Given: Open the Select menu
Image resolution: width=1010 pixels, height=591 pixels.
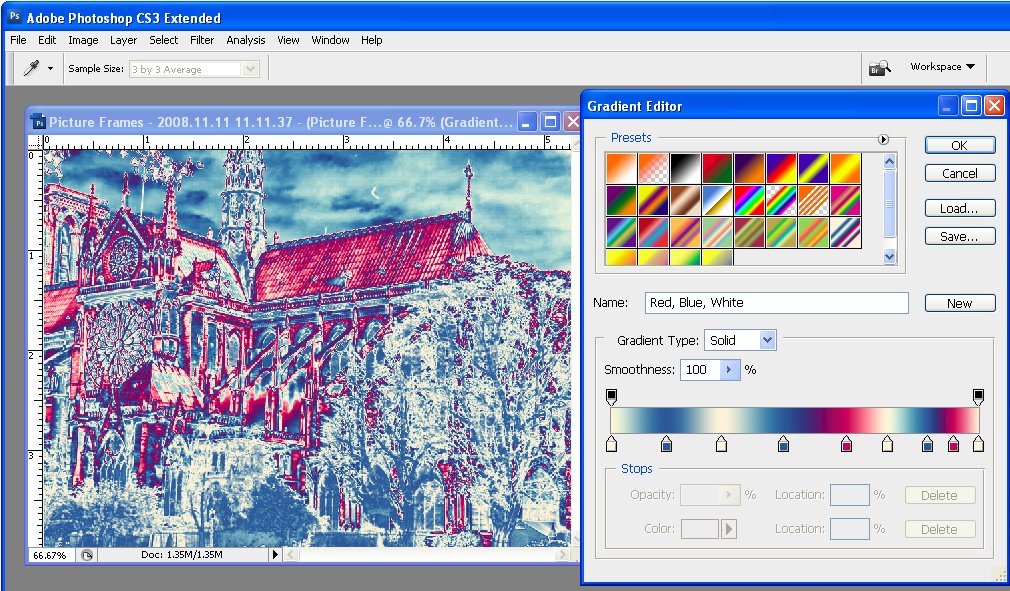Looking at the screenshot, I should (x=164, y=40).
